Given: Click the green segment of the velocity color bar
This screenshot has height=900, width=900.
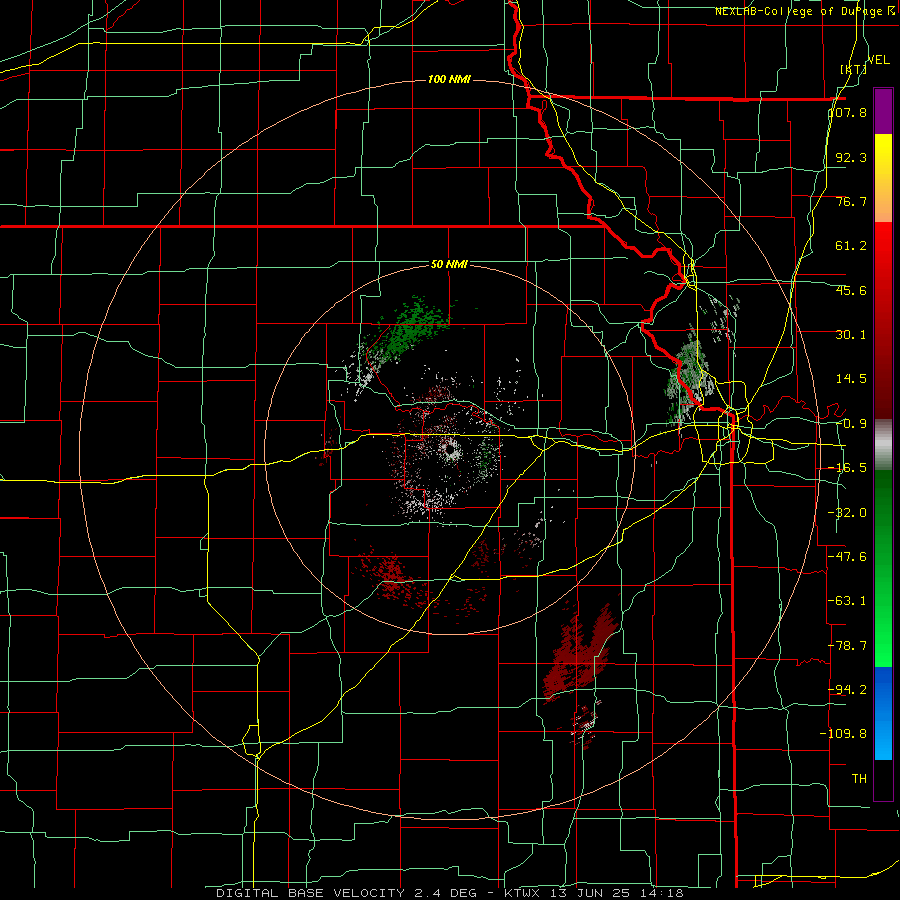Looking at the screenshot, I should [883, 568].
